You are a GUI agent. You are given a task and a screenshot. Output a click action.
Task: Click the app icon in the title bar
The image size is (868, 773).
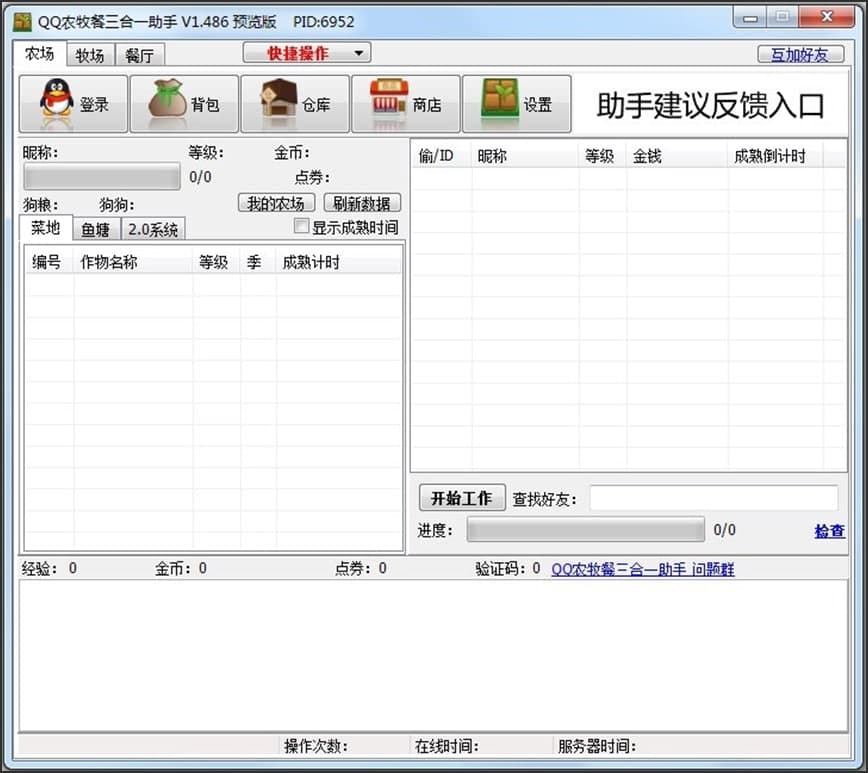pos(20,16)
